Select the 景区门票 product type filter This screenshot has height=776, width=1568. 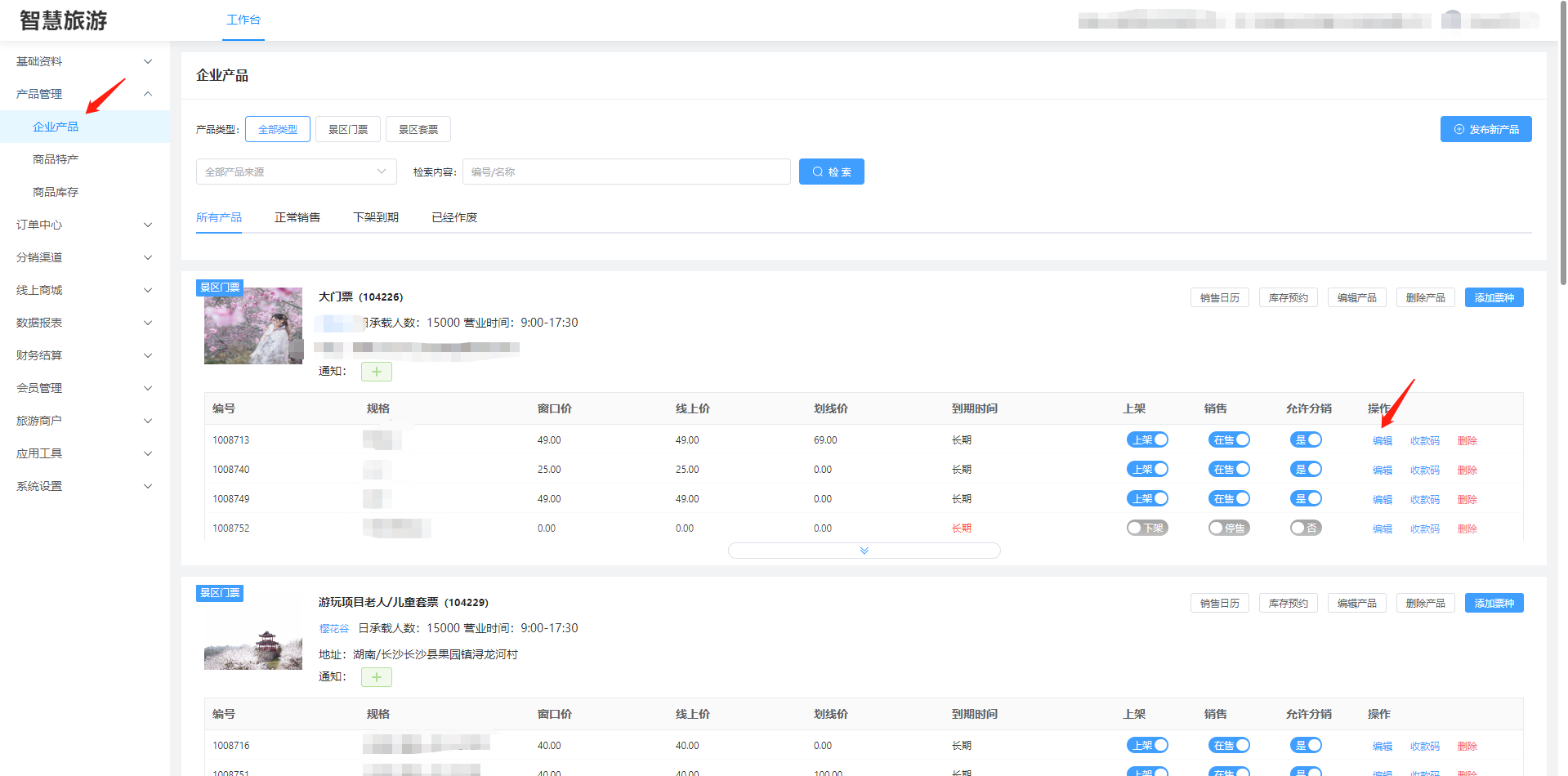348,129
